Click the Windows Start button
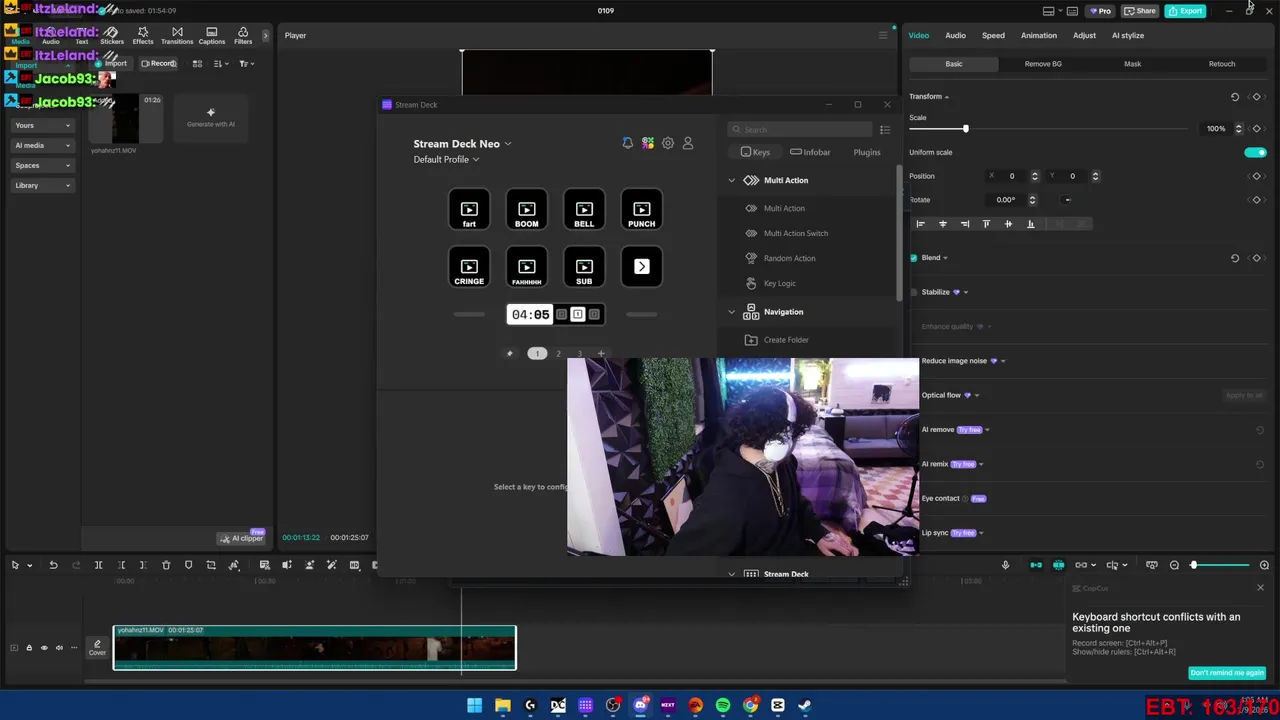This screenshot has width=1280, height=720. [x=475, y=705]
